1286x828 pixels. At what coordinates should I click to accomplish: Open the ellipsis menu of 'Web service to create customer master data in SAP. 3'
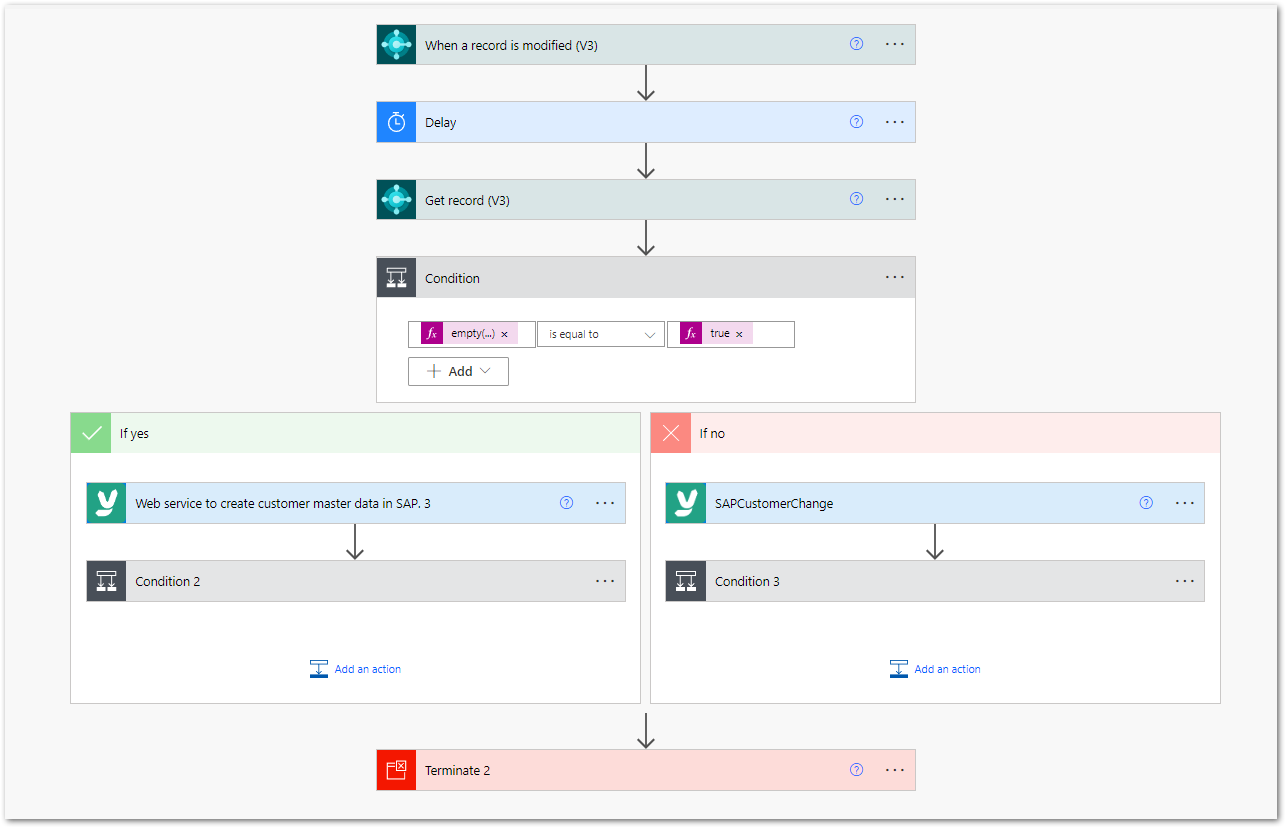605,503
